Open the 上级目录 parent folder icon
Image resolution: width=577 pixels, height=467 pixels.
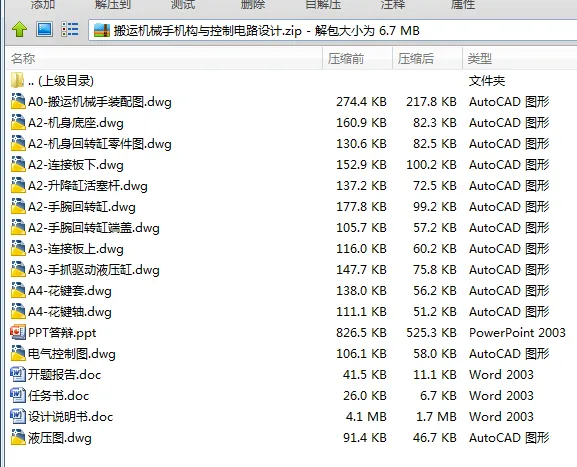coord(18,80)
